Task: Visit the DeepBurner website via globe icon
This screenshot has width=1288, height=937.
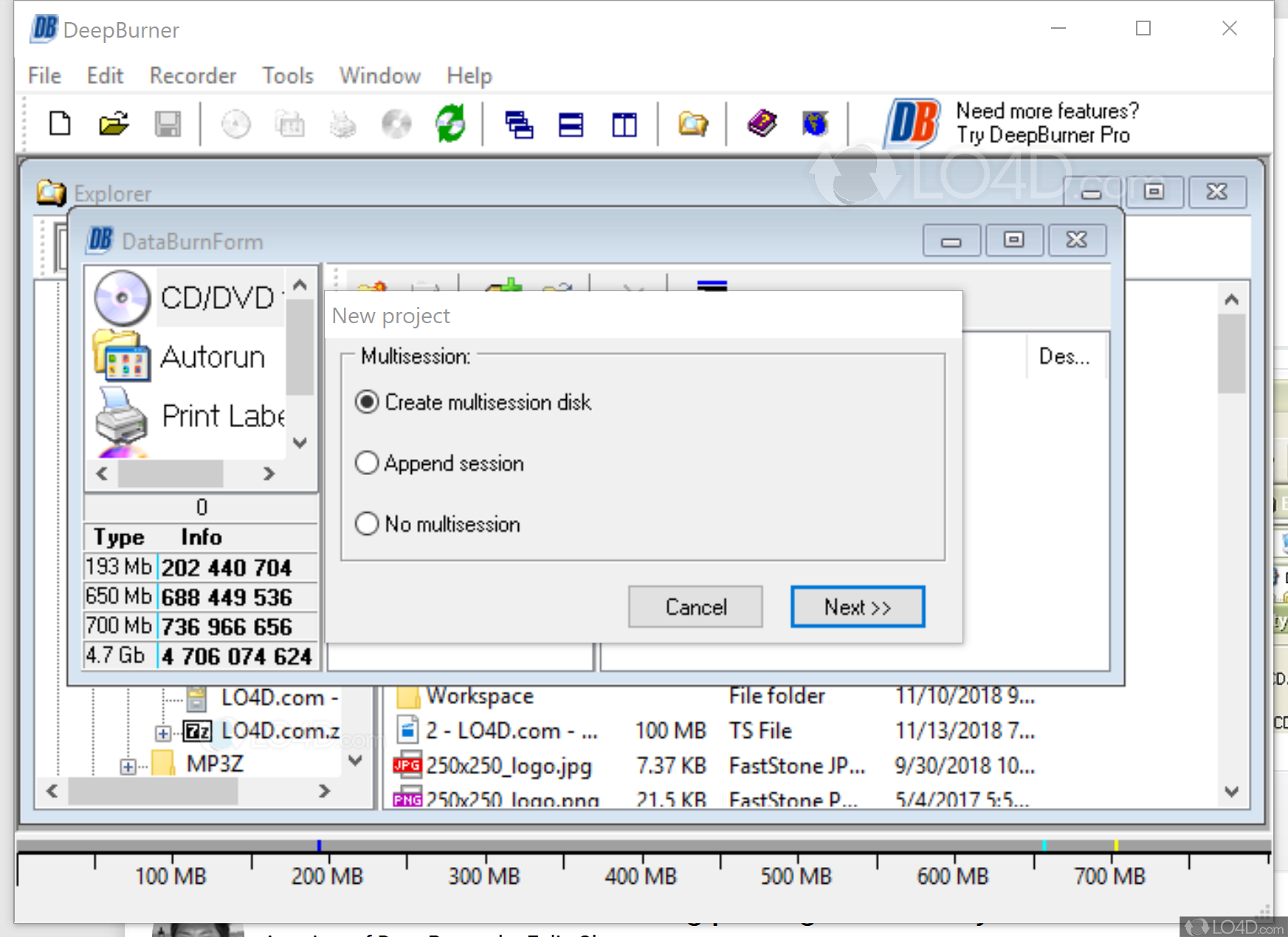Action: (814, 123)
